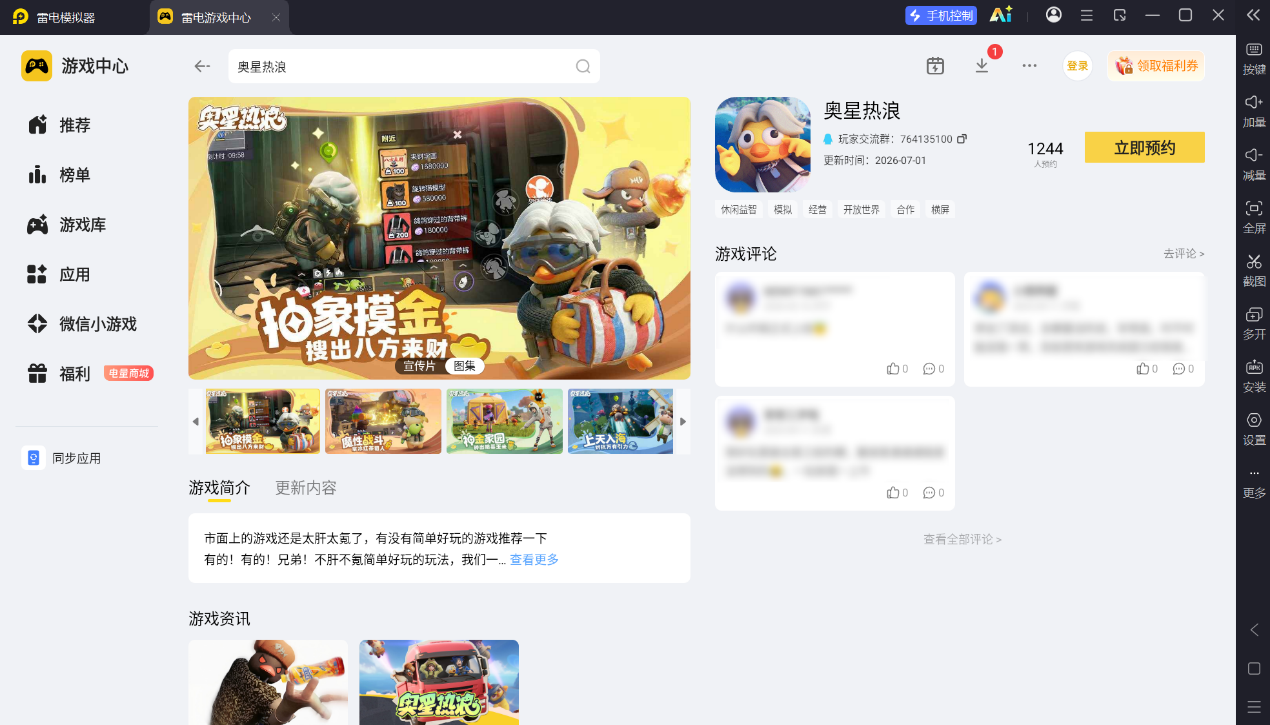The height and width of the screenshot is (725, 1270).
Task: Close the 雷电游戏中心 tab
Action: (x=276, y=18)
